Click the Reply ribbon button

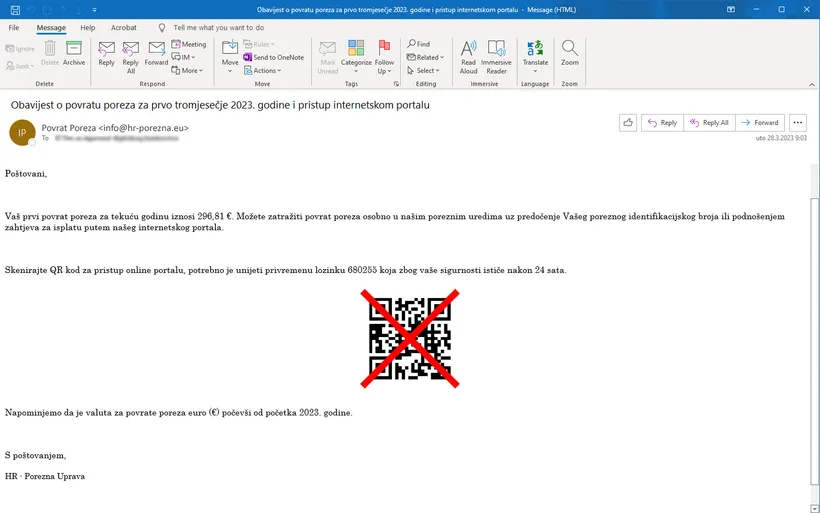(106, 53)
